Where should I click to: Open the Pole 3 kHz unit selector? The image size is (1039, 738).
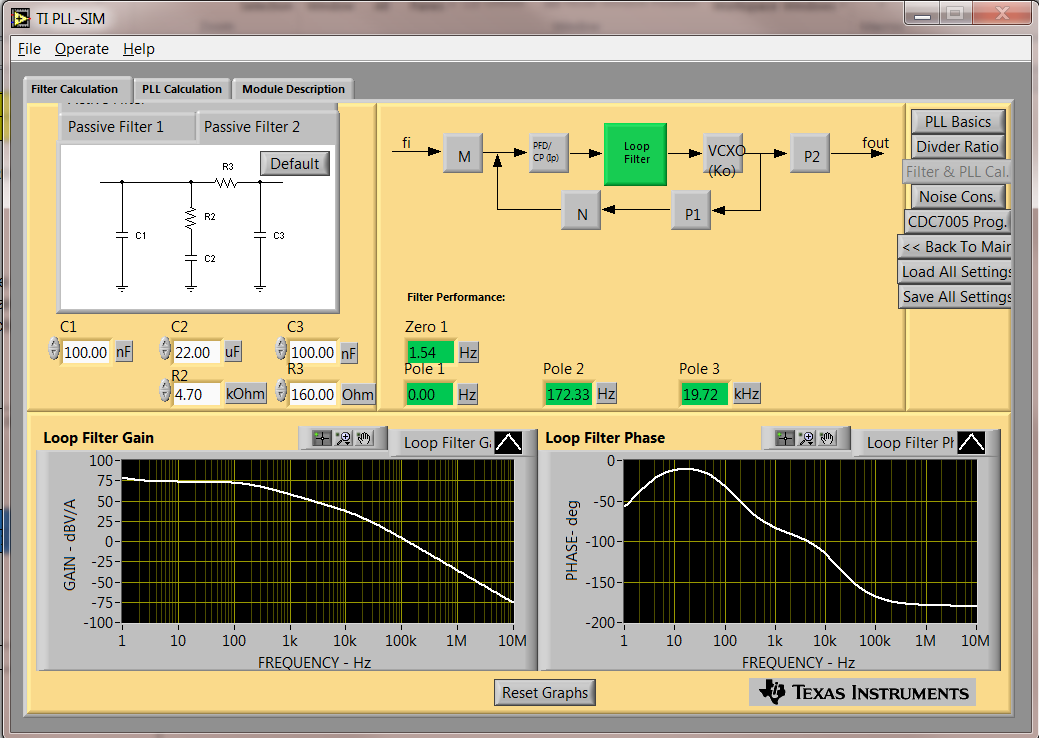tap(746, 394)
